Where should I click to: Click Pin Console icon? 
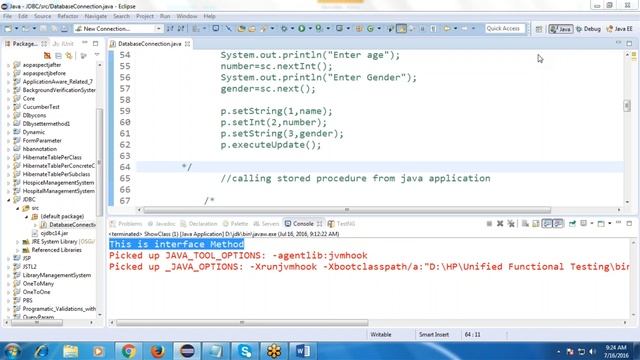coord(572,224)
